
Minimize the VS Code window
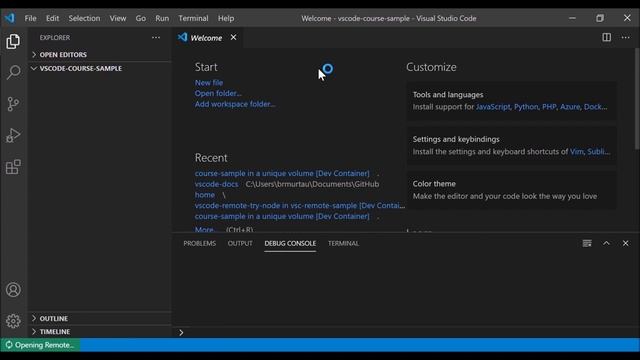(x=572, y=18)
